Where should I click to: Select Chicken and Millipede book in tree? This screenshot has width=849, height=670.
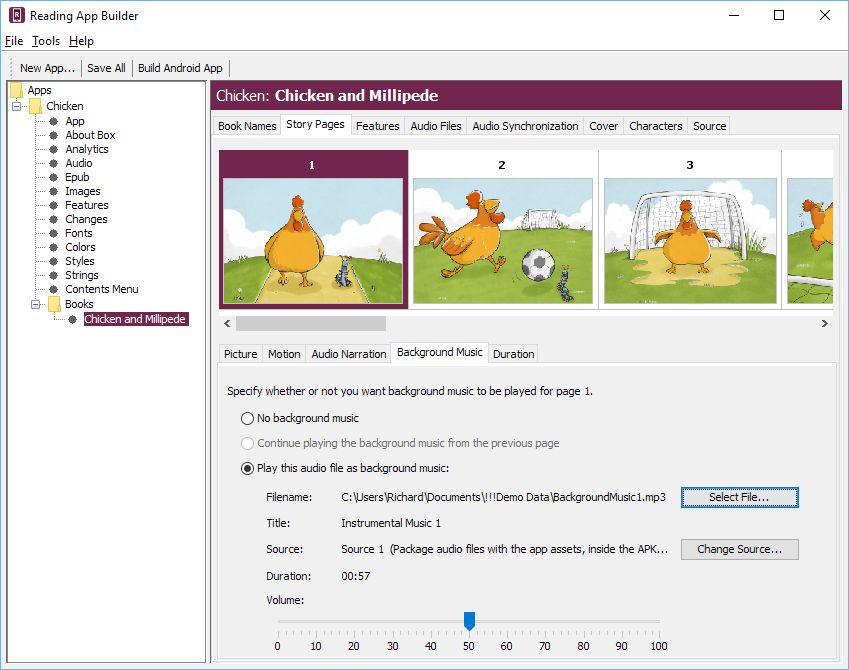point(136,319)
